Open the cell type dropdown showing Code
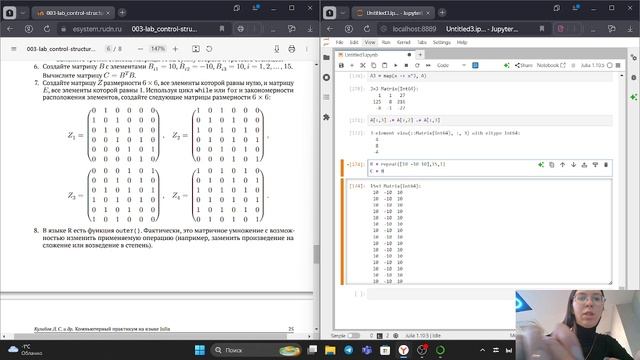The height and width of the screenshot is (360, 640). pos(451,65)
